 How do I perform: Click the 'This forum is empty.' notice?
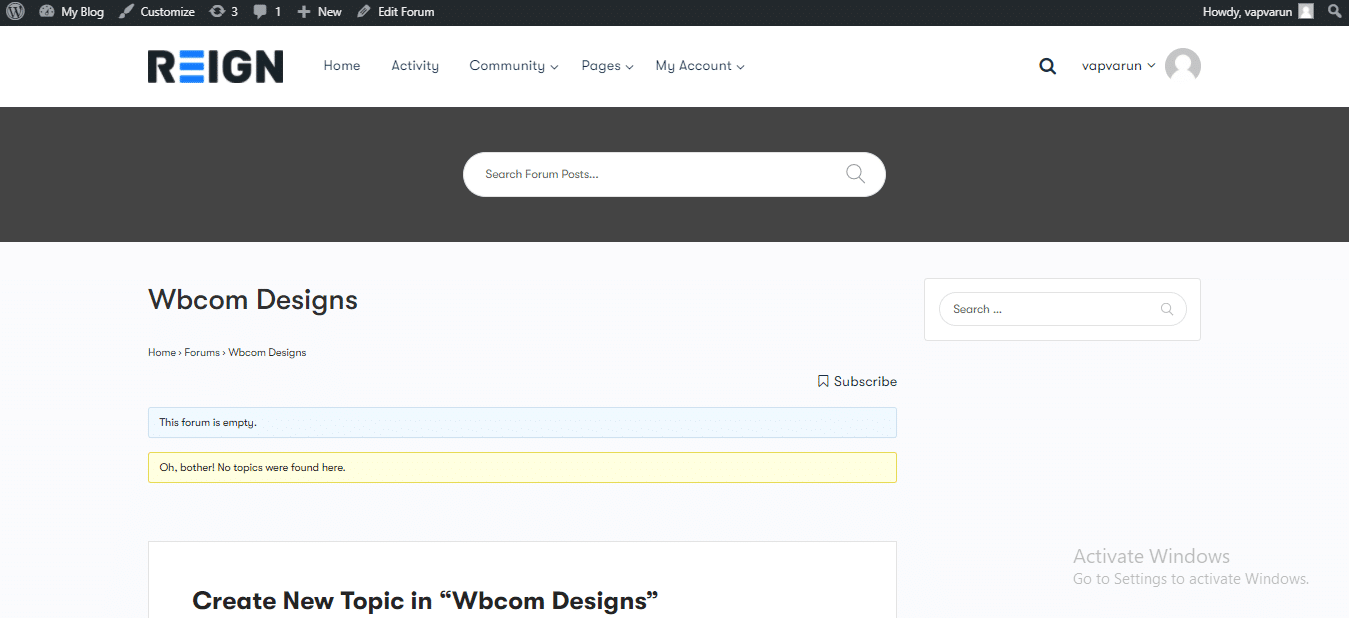(522, 422)
